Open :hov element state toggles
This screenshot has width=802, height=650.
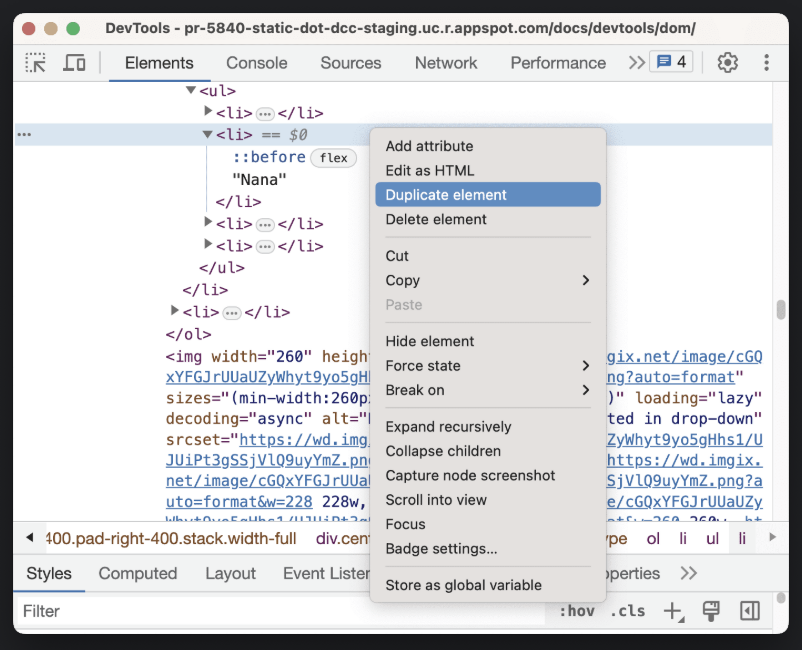click(578, 610)
